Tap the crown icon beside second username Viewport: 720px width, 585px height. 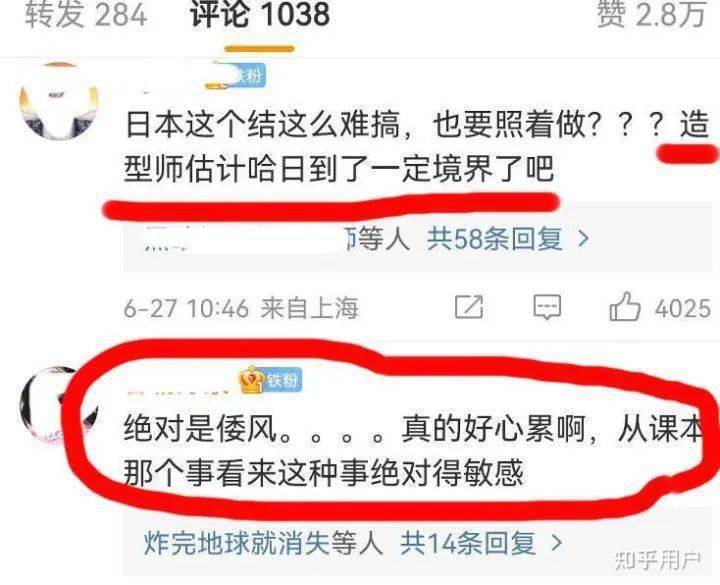coord(251,379)
